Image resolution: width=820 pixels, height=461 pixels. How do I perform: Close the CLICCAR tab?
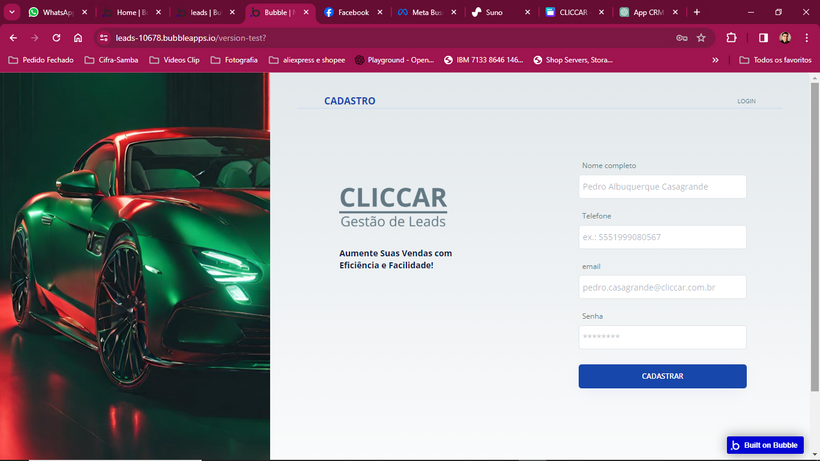[601, 12]
